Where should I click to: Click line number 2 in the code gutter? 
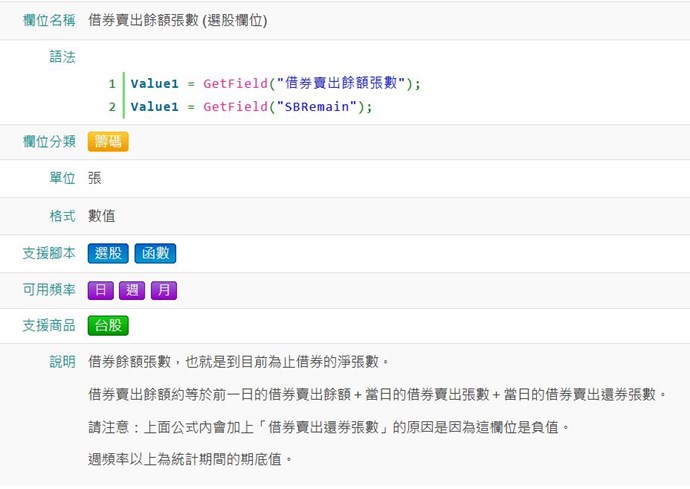(x=112, y=107)
